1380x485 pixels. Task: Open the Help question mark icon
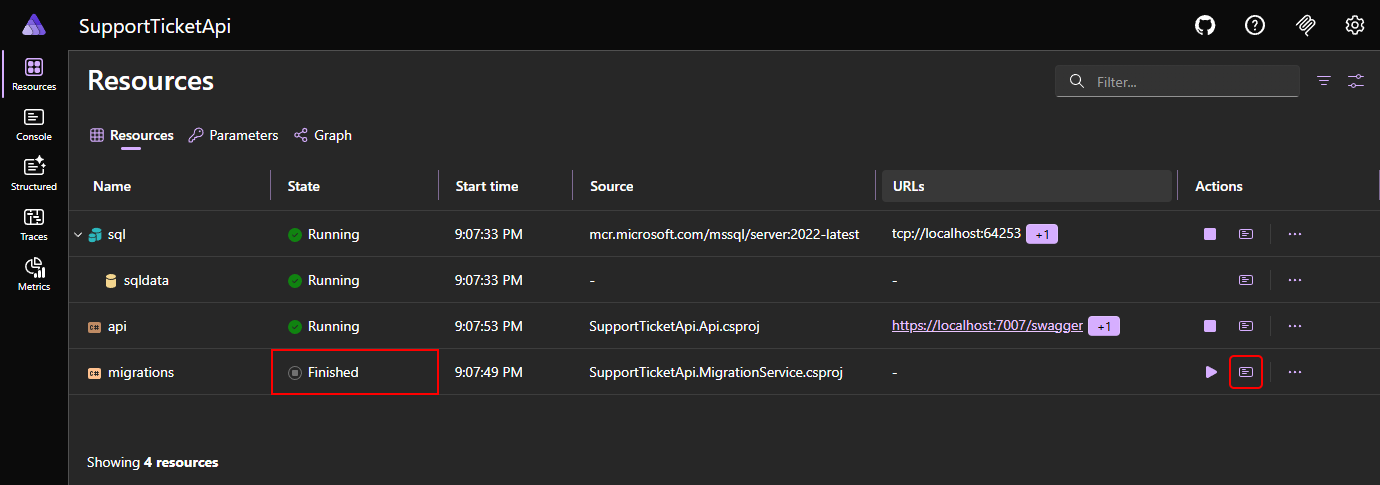click(1255, 25)
